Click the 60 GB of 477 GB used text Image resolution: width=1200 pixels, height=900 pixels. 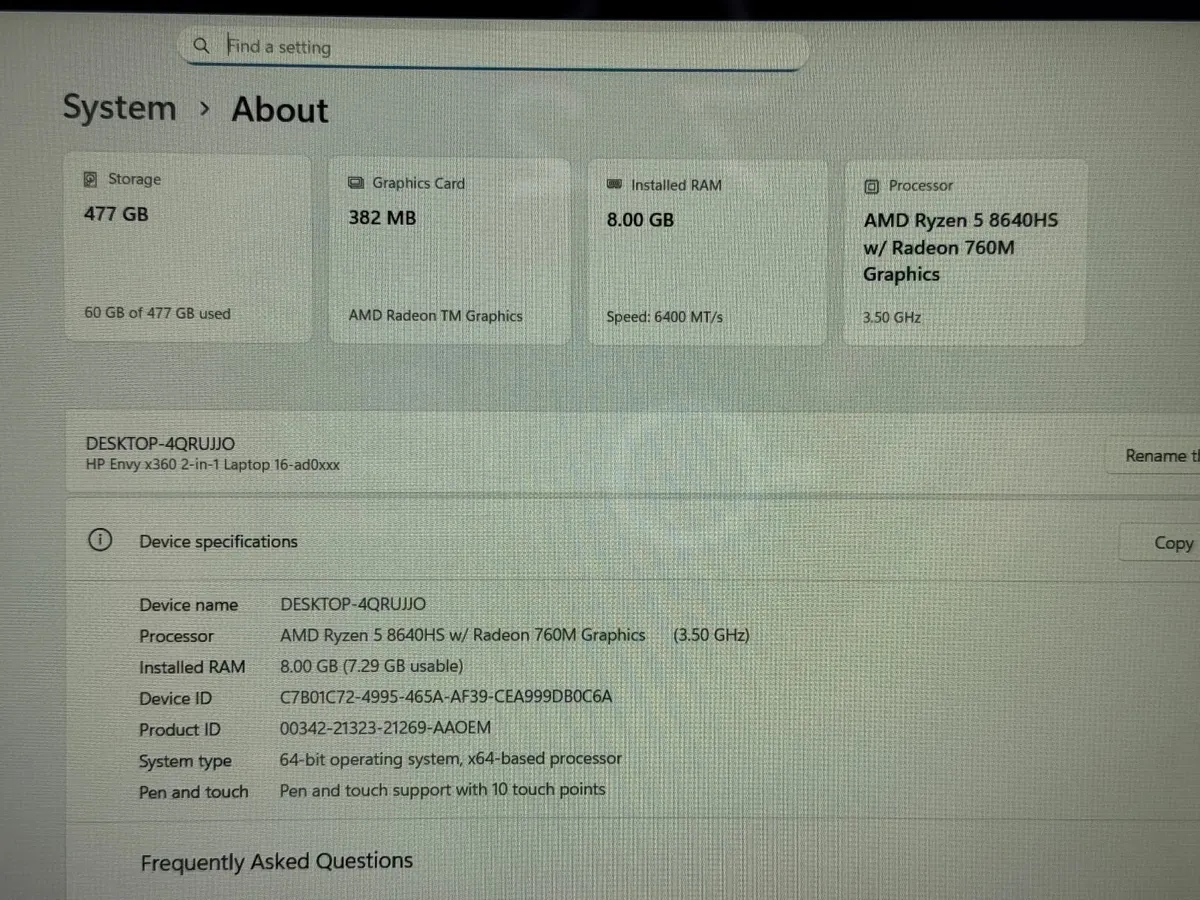point(157,313)
